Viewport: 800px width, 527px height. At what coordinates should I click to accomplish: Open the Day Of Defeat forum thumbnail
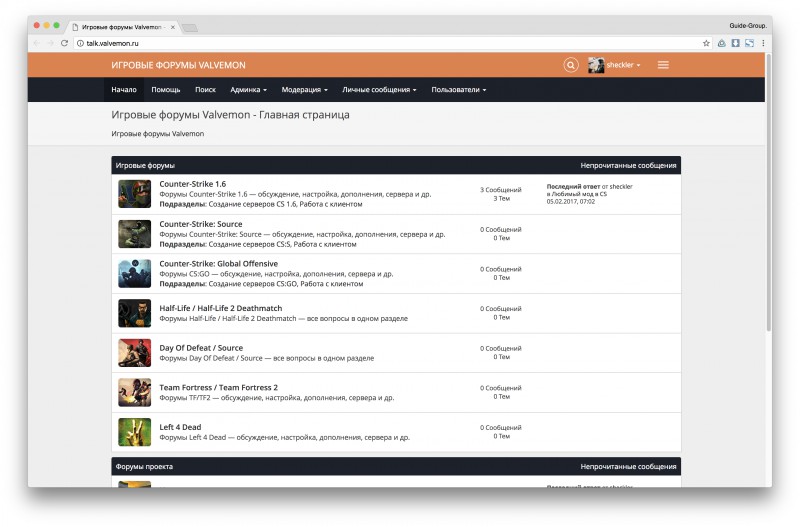click(135, 353)
